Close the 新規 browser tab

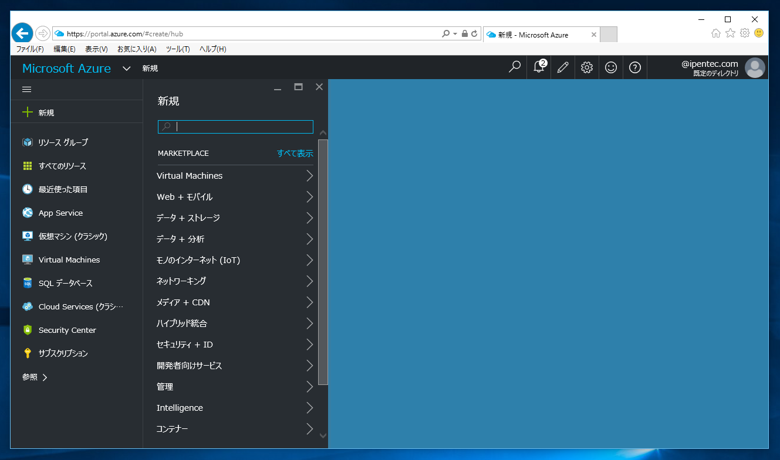pyautogui.click(x=593, y=35)
